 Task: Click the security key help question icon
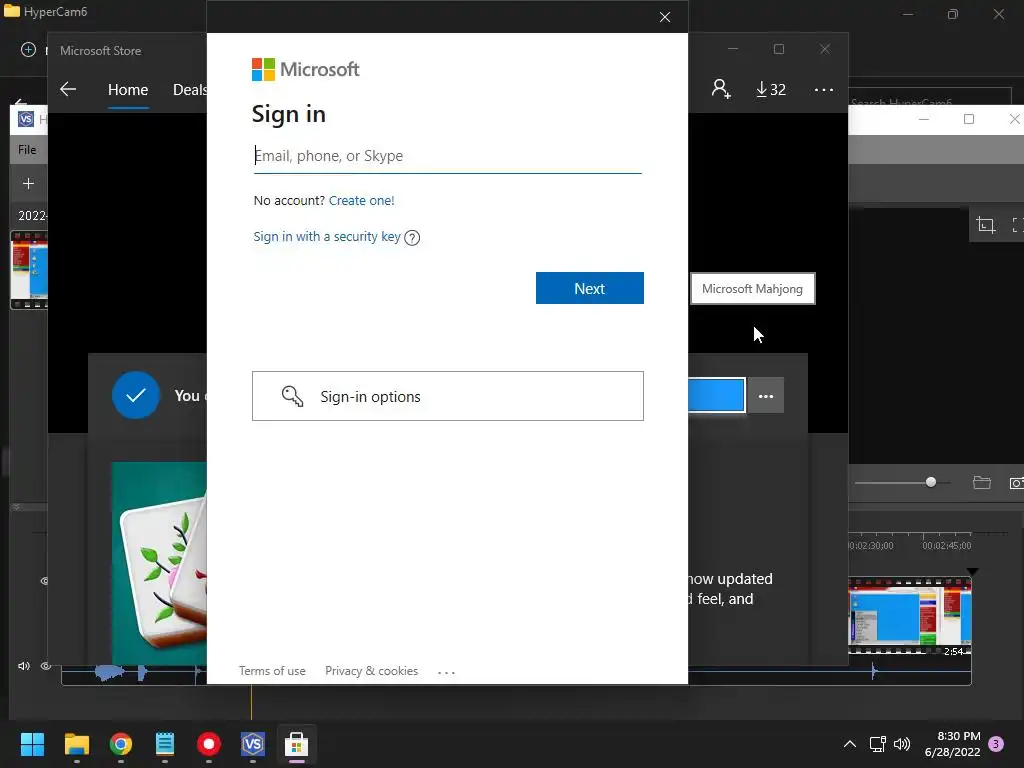point(412,238)
